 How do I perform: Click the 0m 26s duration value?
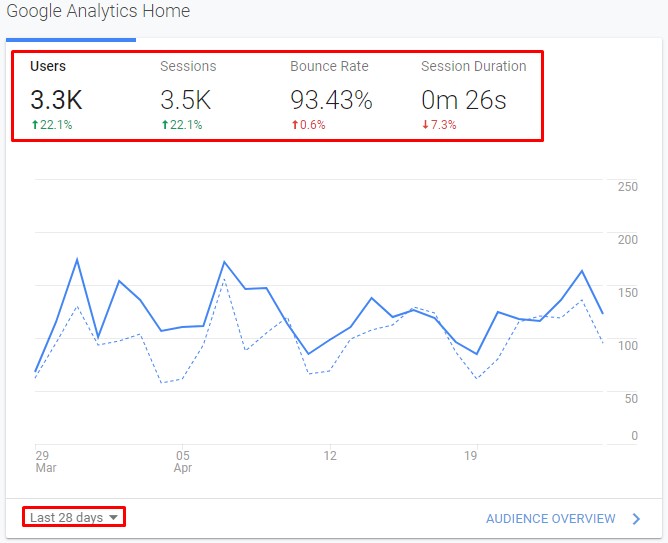point(464,100)
